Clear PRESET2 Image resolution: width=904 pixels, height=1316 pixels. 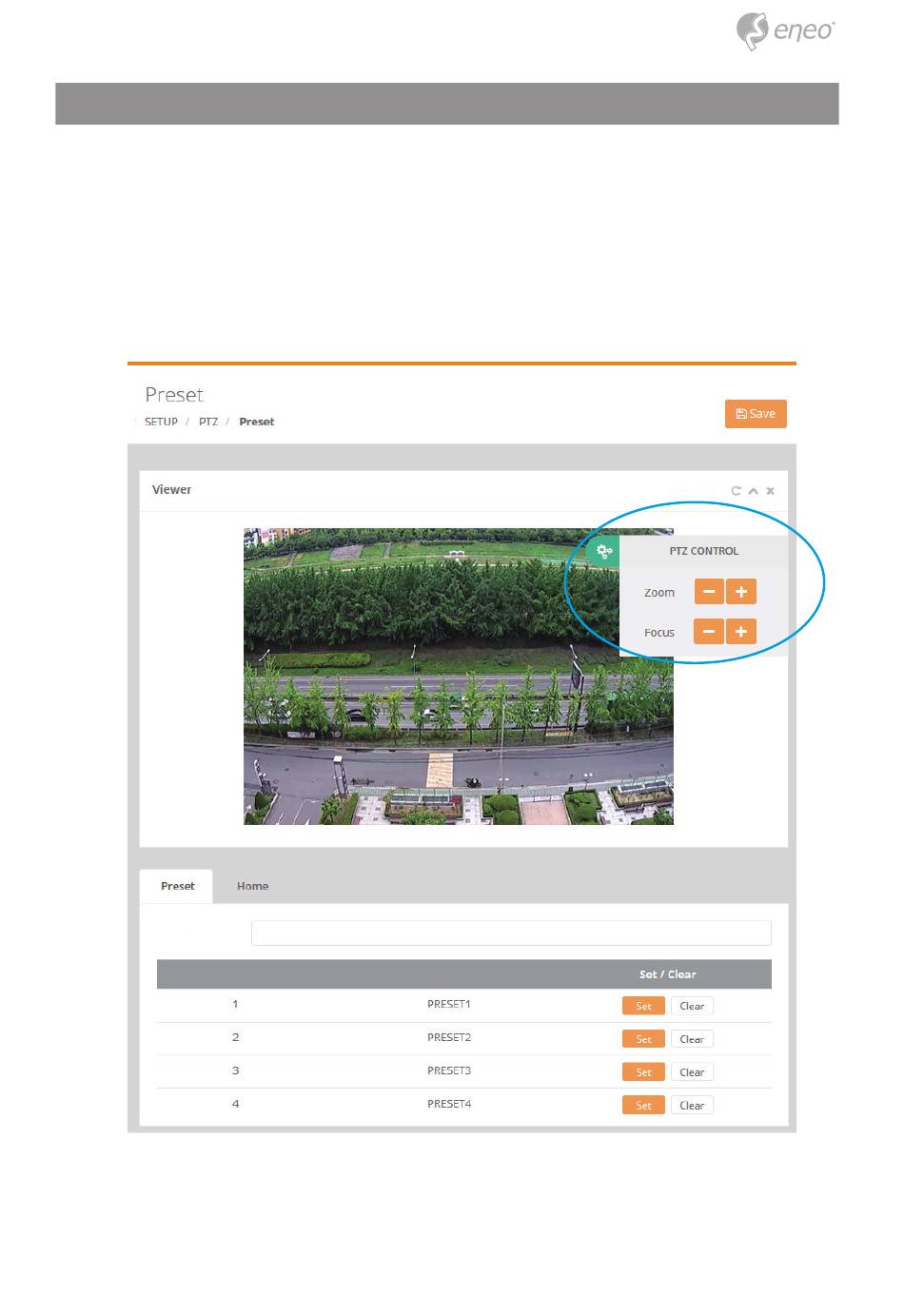coord(692,1039)
